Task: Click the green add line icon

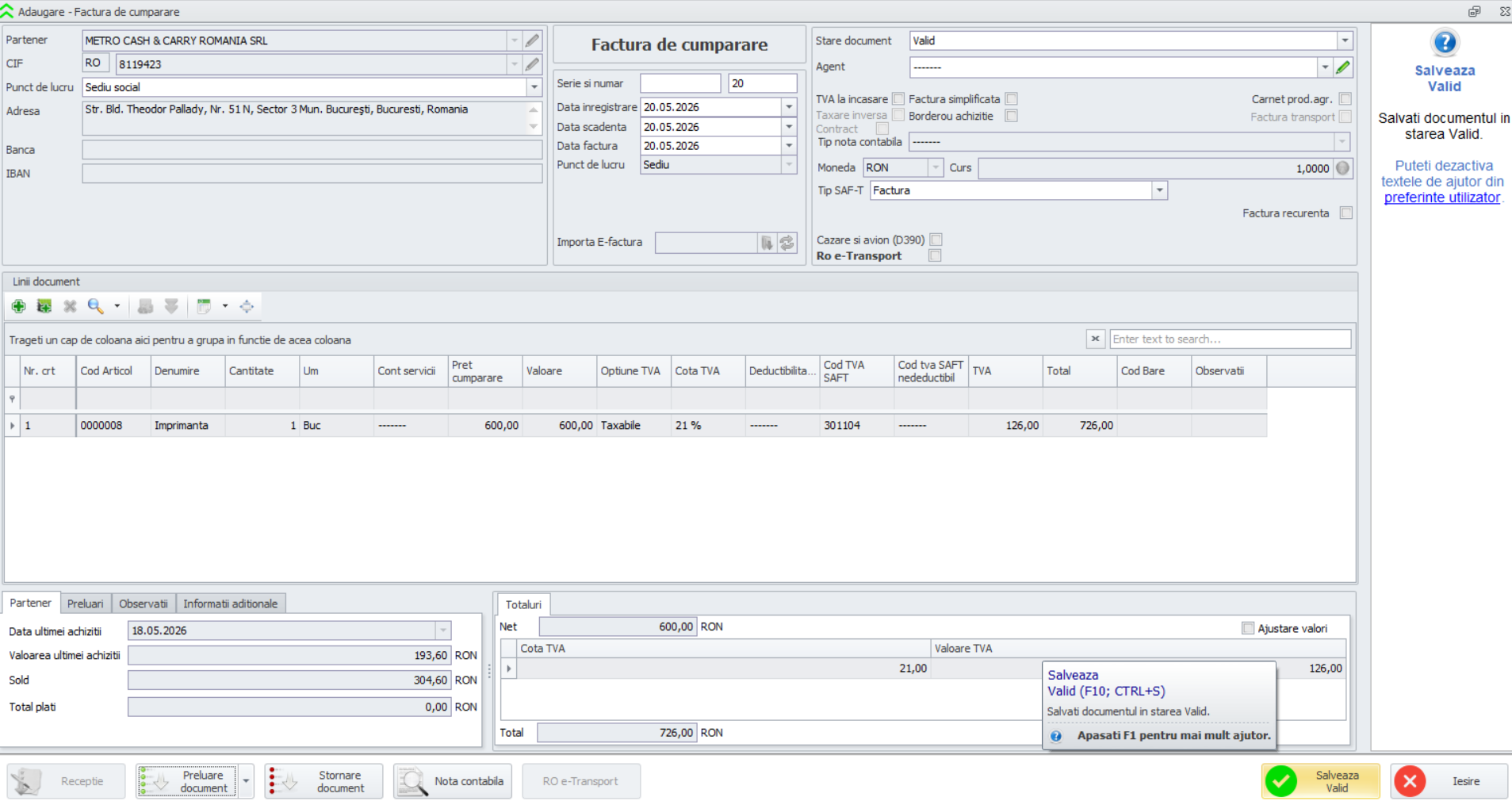Action: (18, 306)
